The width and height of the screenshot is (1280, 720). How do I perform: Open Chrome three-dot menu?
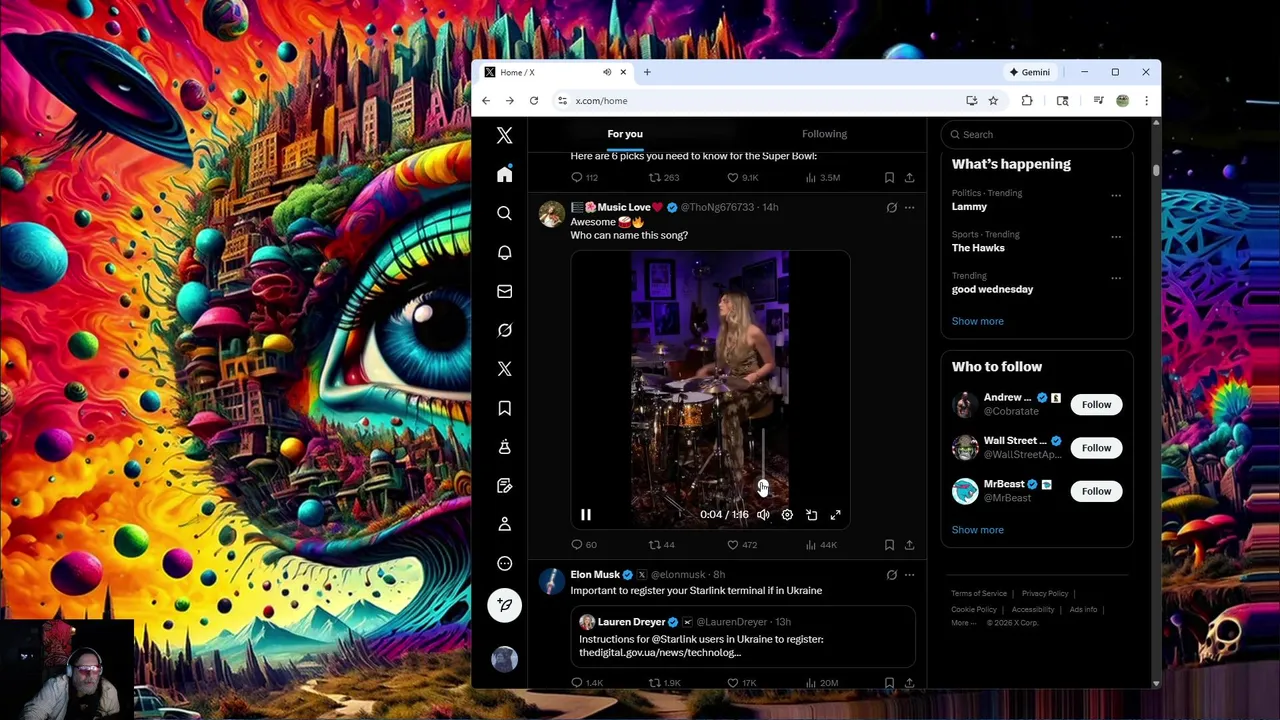click(1146, 100)
